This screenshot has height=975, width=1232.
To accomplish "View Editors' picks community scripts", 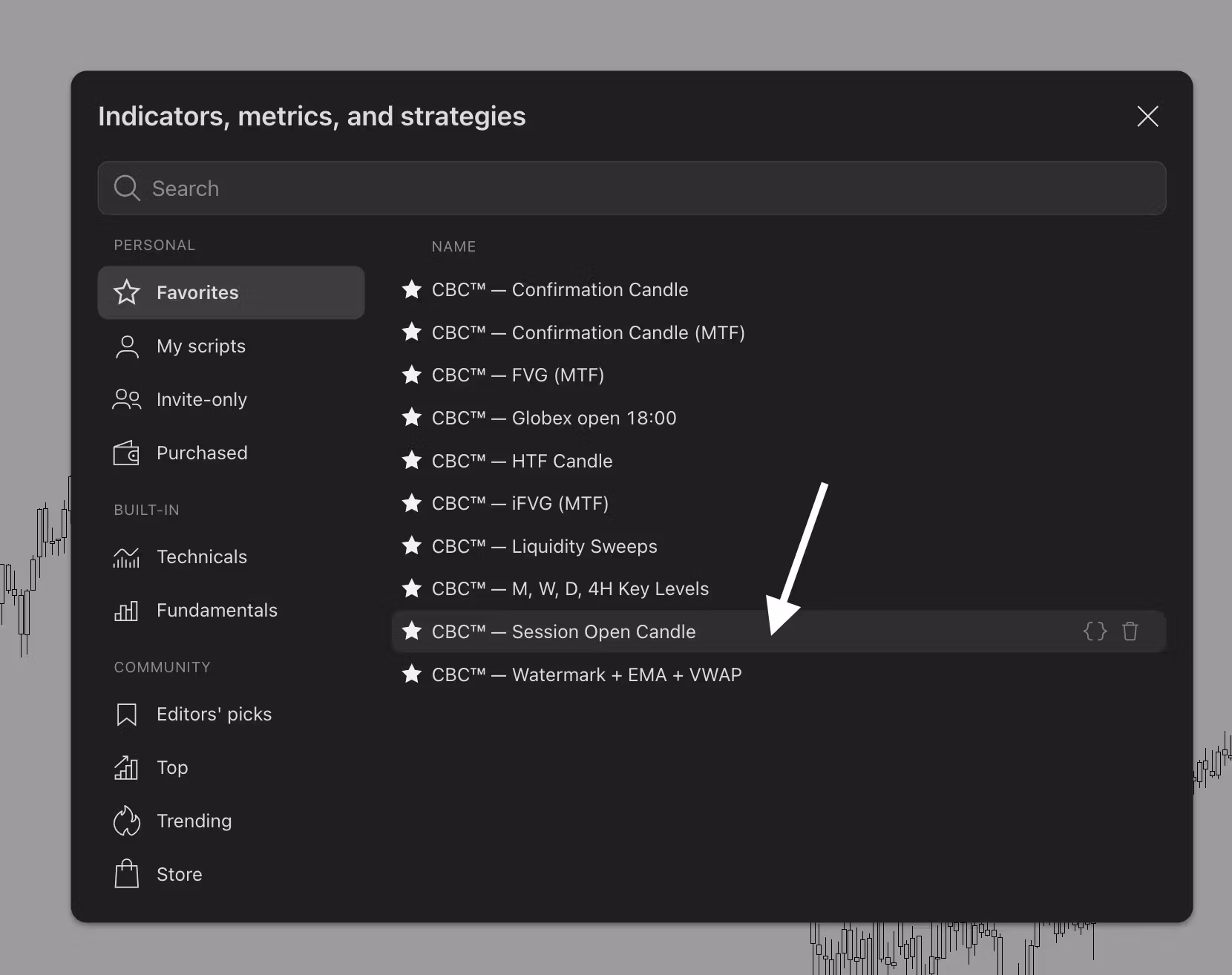I will [214, 714].
